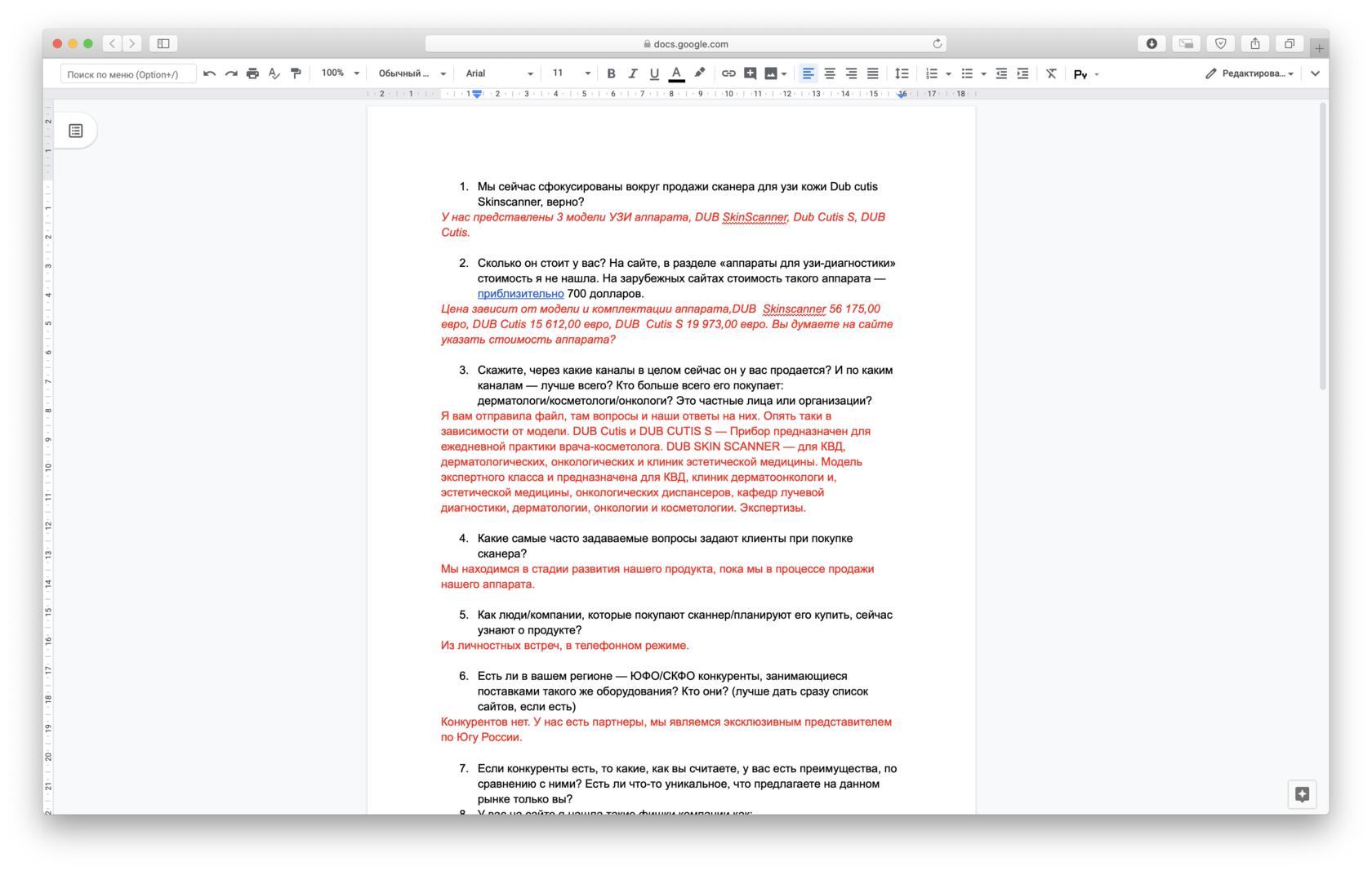
Task: Click the underlined word Skinscanner in answer two
Action: coord(794,309)
